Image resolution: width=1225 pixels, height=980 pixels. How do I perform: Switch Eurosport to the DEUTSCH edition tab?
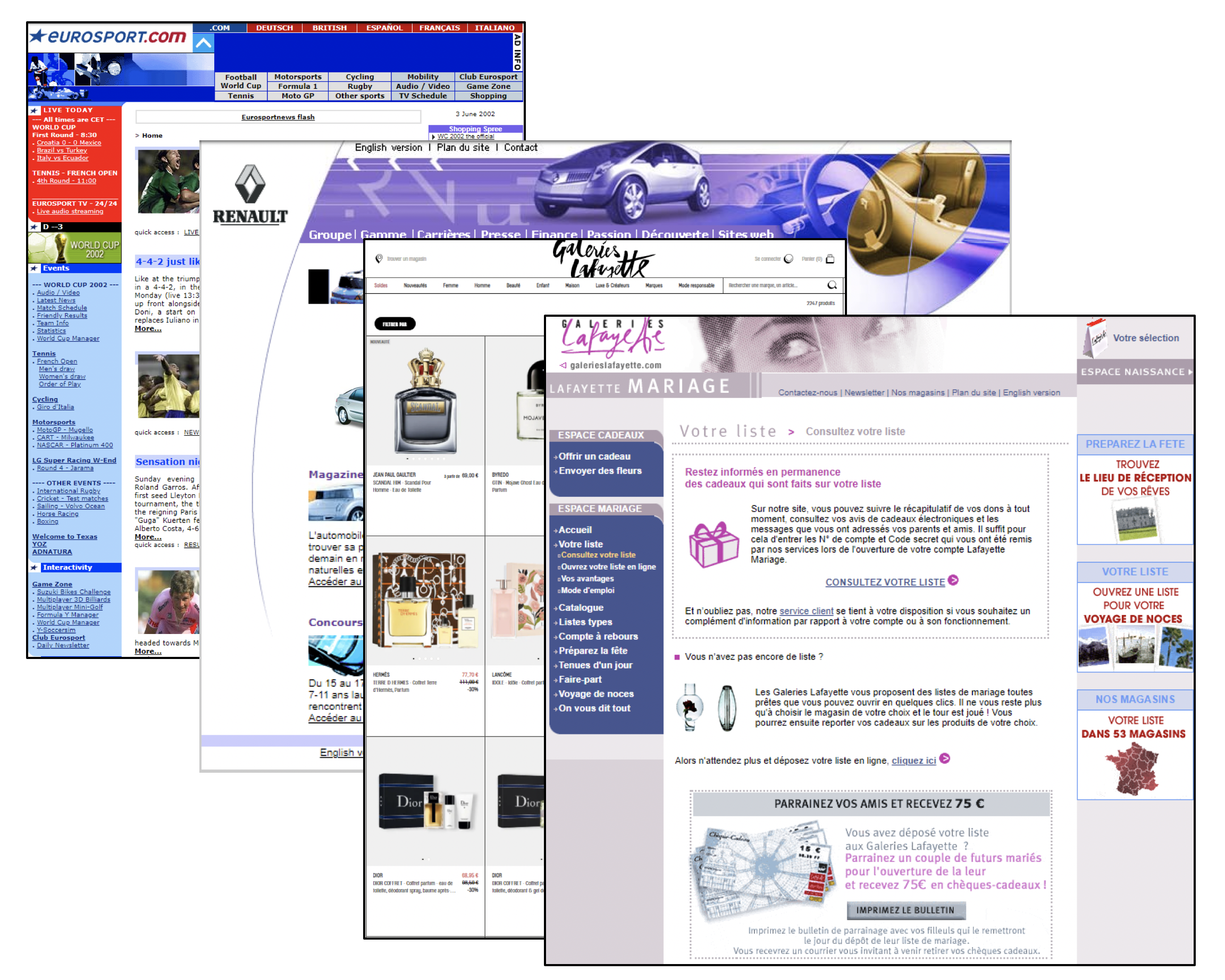[x=274, y=28]
